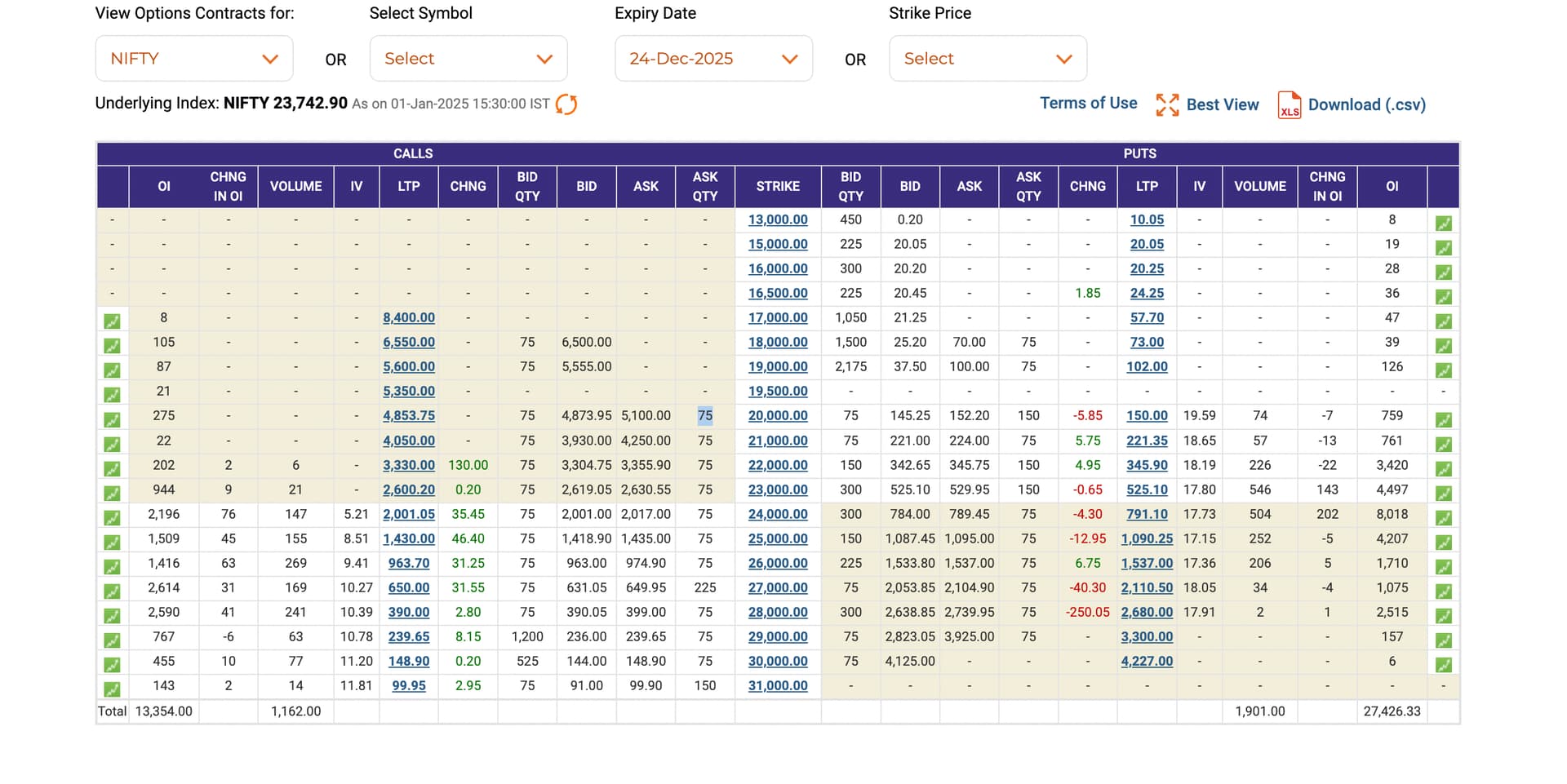
Task: Open the Expiry Date dropdown showing 24-Dec-2025
Action: coord(713,59)
